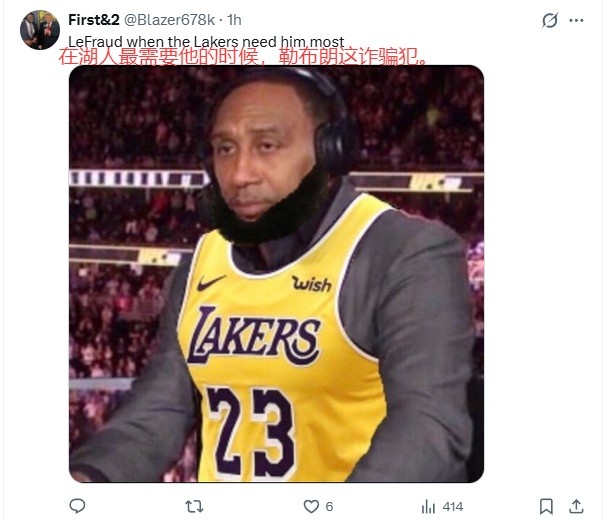Viewport: 608px width, 520px height.
Task: Click the wish logo on jersey
Action: point(311,284)
